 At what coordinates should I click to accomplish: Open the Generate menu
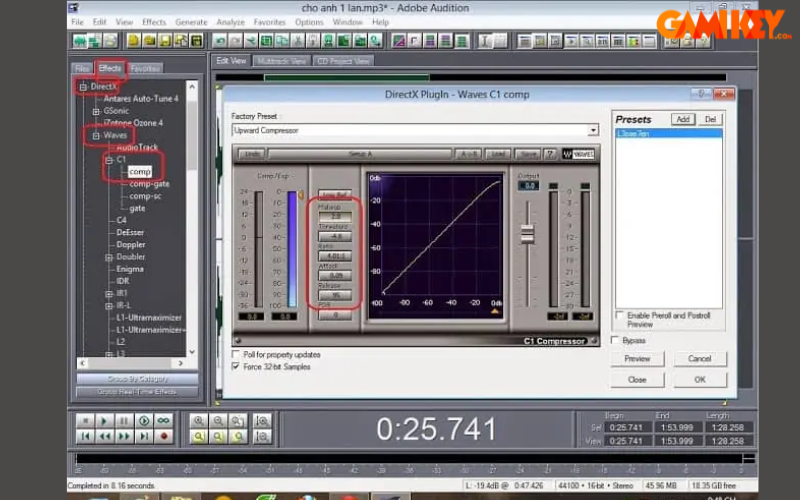coord(191,22)
